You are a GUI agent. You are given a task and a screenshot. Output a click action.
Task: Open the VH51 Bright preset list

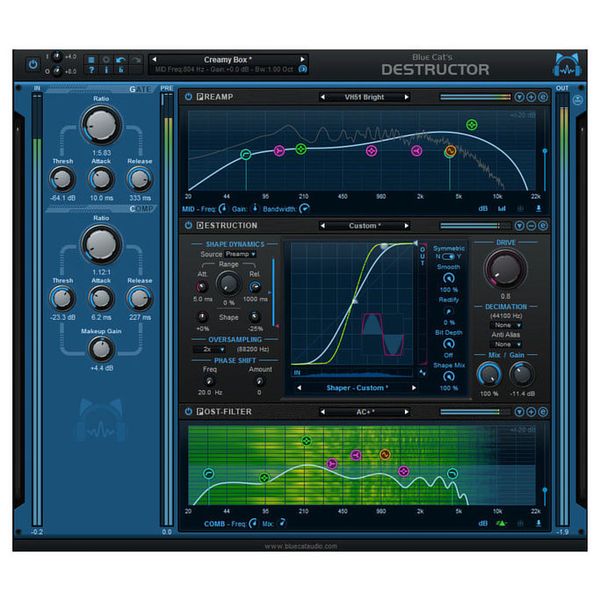point(364,97)
